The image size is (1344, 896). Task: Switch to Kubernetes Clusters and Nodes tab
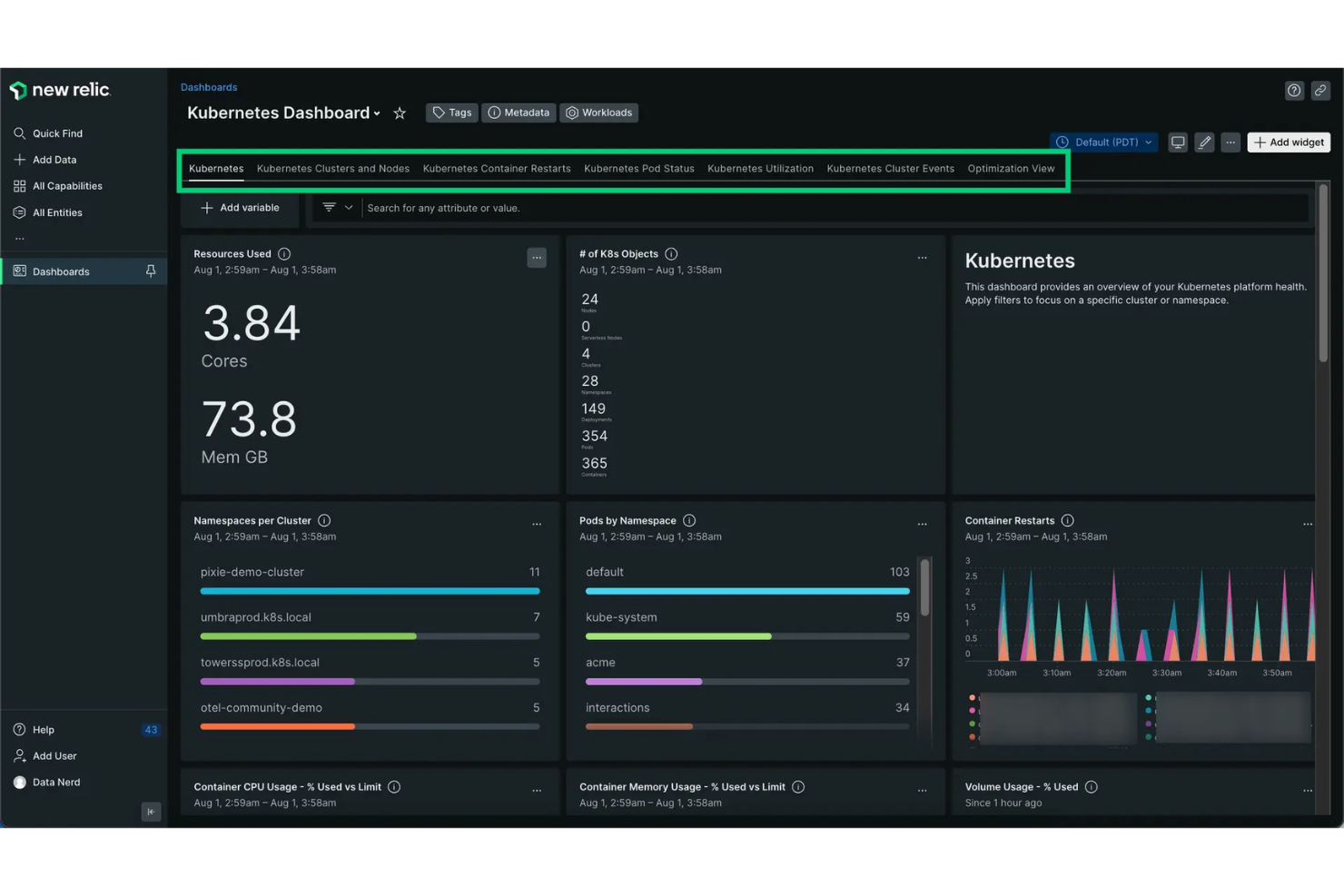pyautogui.click(x=333, y=169)
